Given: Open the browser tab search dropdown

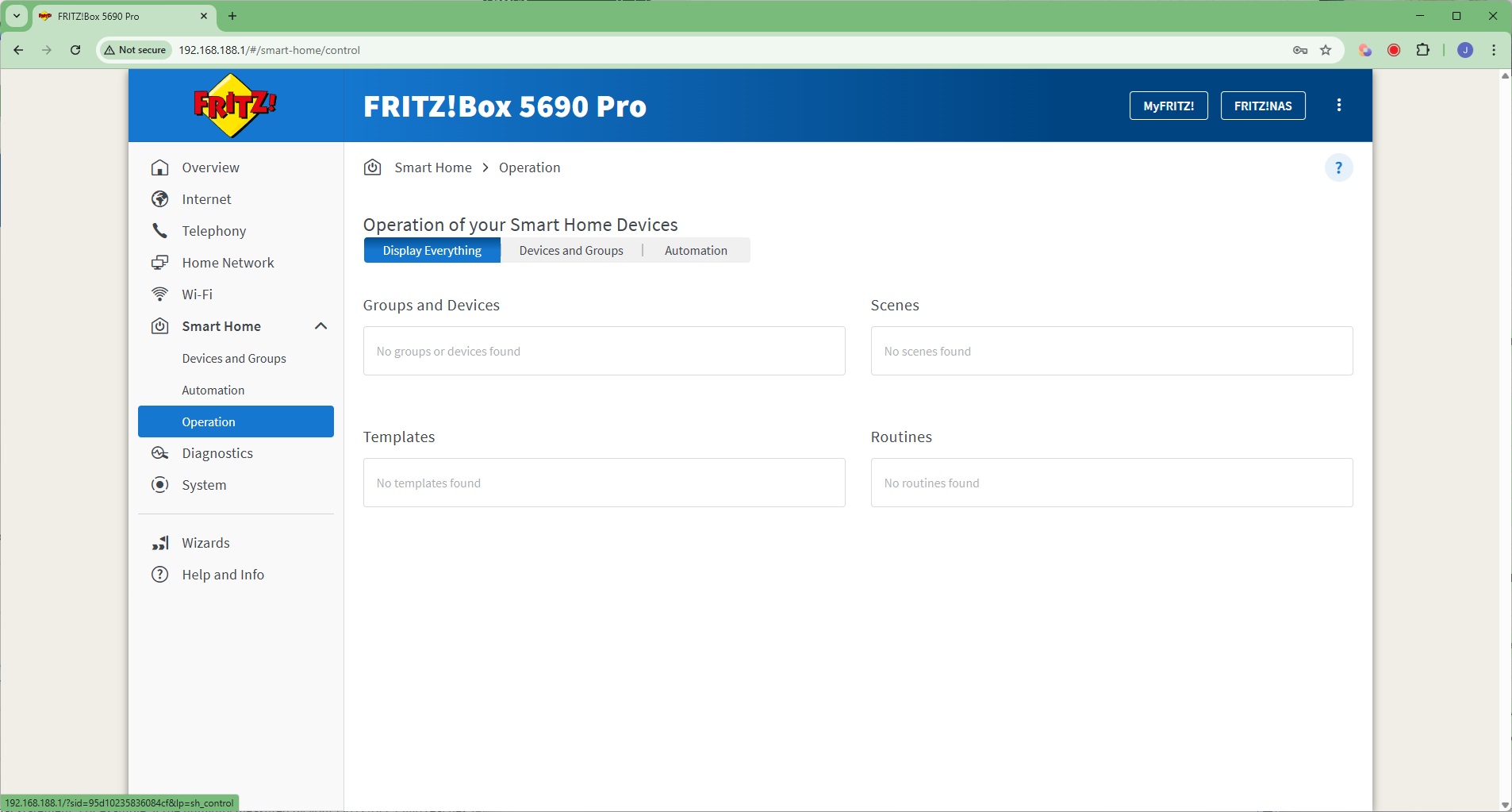Looking at the screenshot, I should (x=17, y=16).
